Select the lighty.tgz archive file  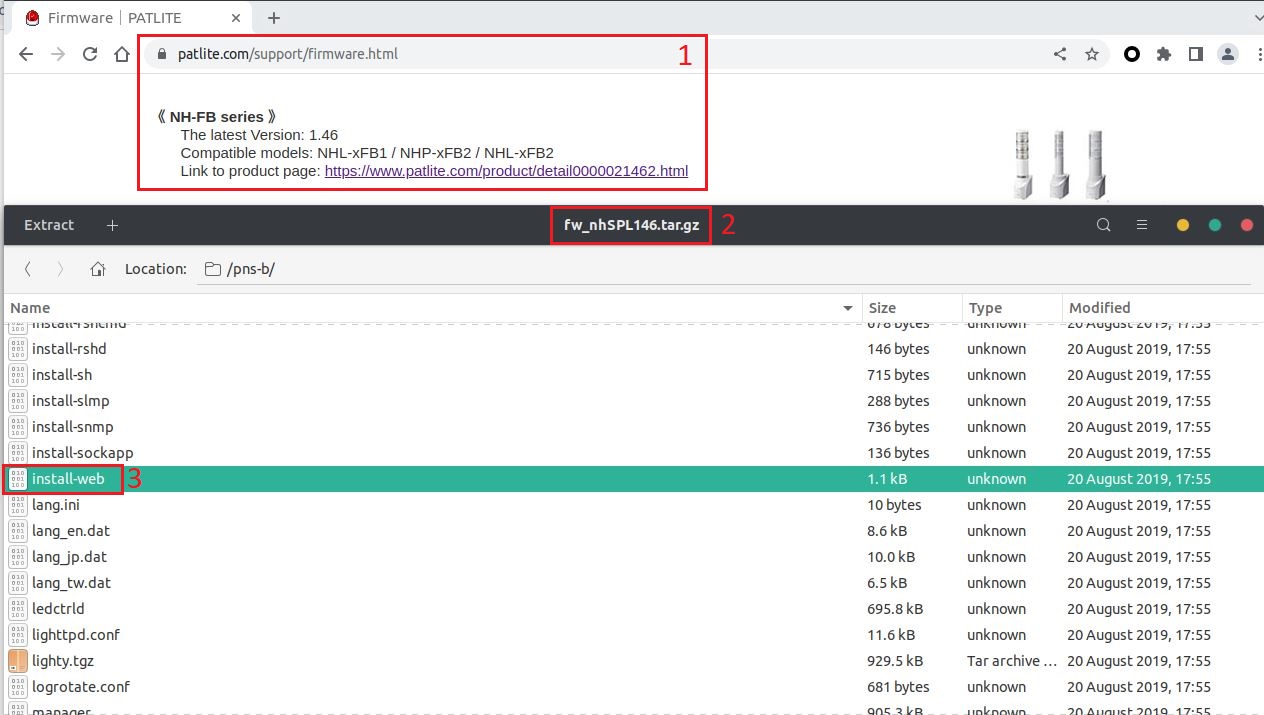tap(63, 661)
